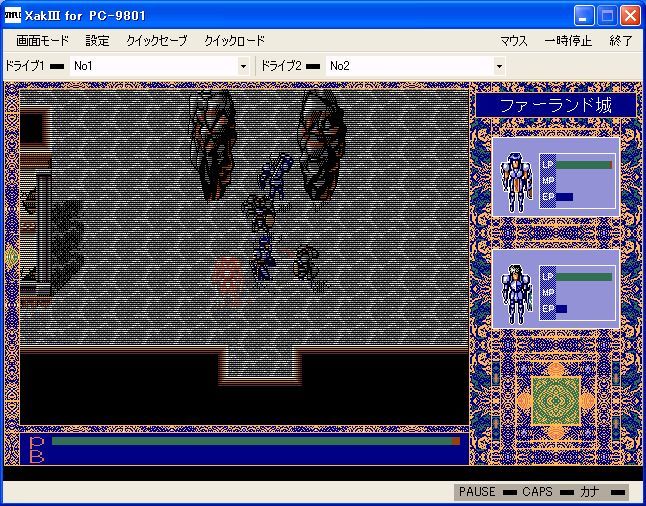
Task: Click the Xak III app icon in title bar
Action: (x=12, y=16)
